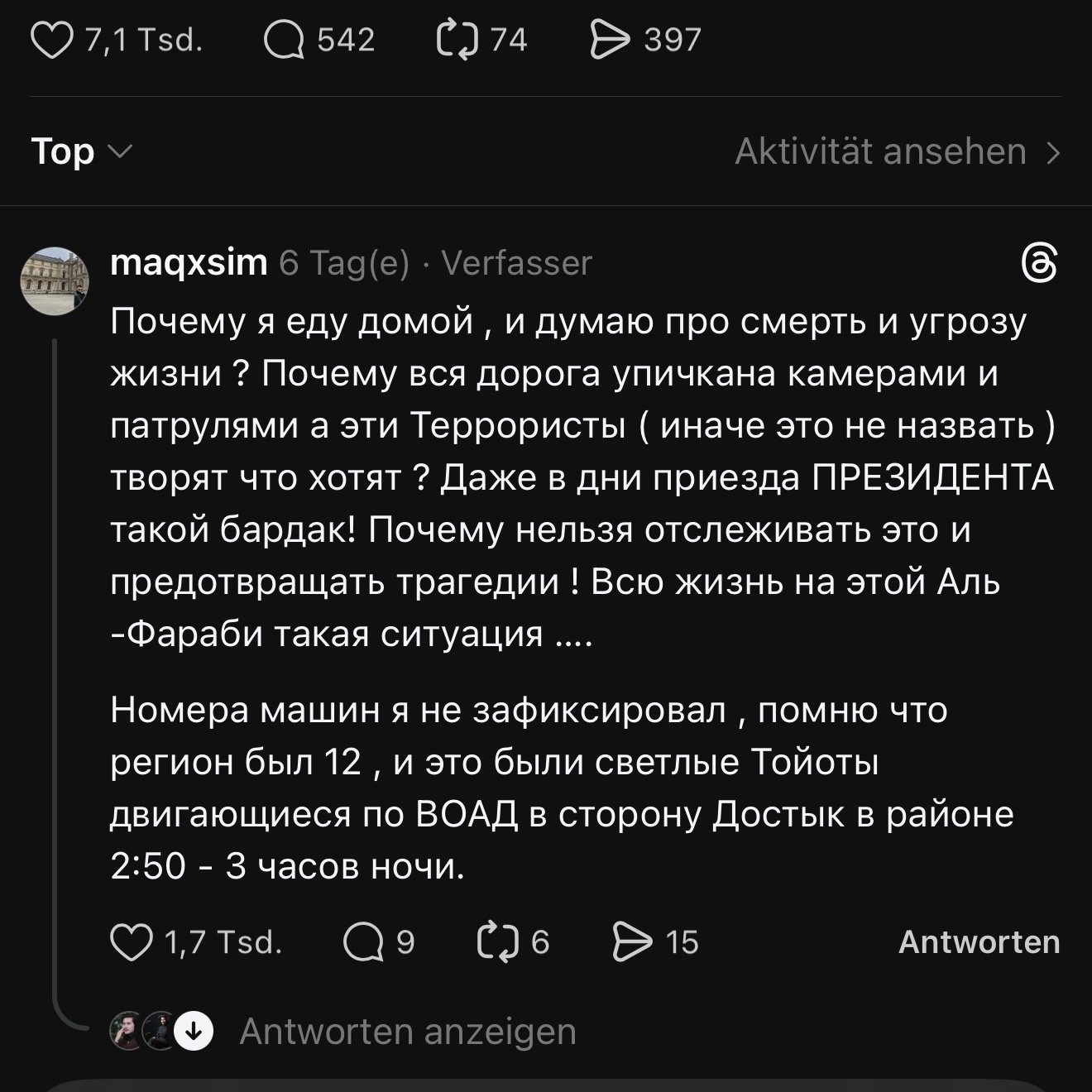Tap the down-arrow replies indicator icon
1092x1092 pixels.
(195, 1031)
